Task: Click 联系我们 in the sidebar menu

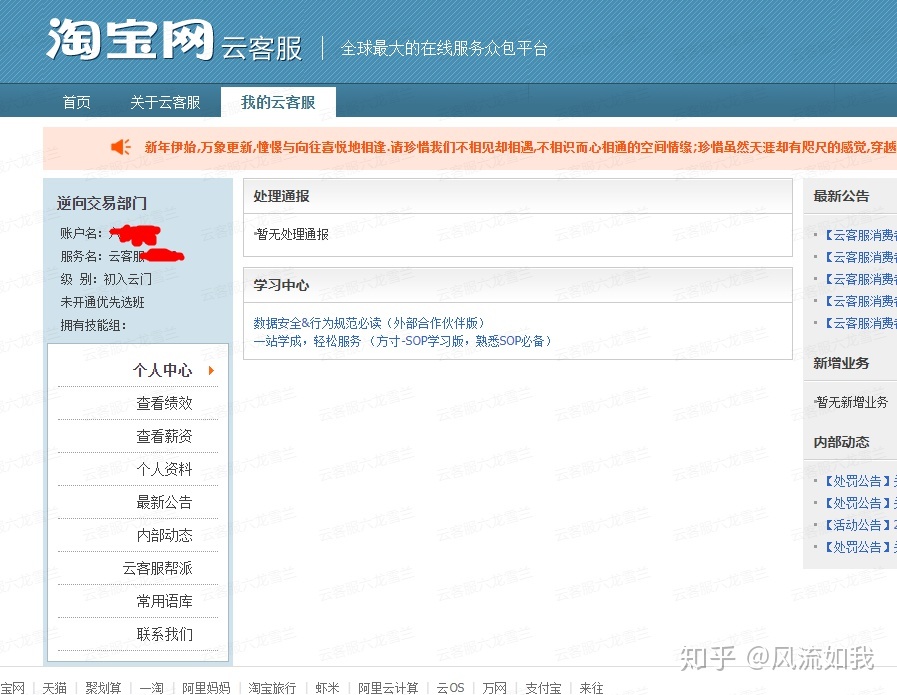Action: (x=164, y=634)
